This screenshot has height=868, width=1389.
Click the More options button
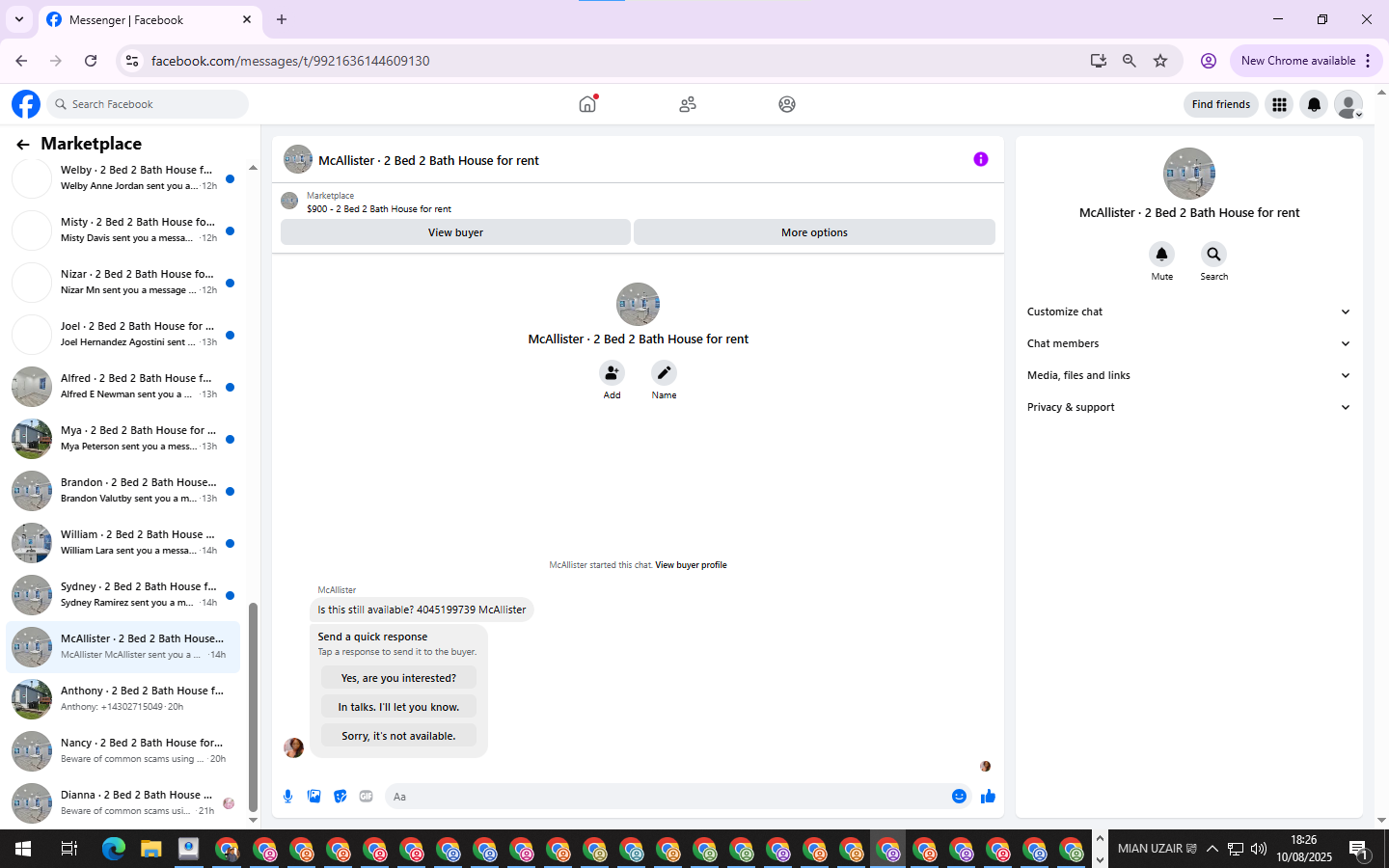pos(814,232)
